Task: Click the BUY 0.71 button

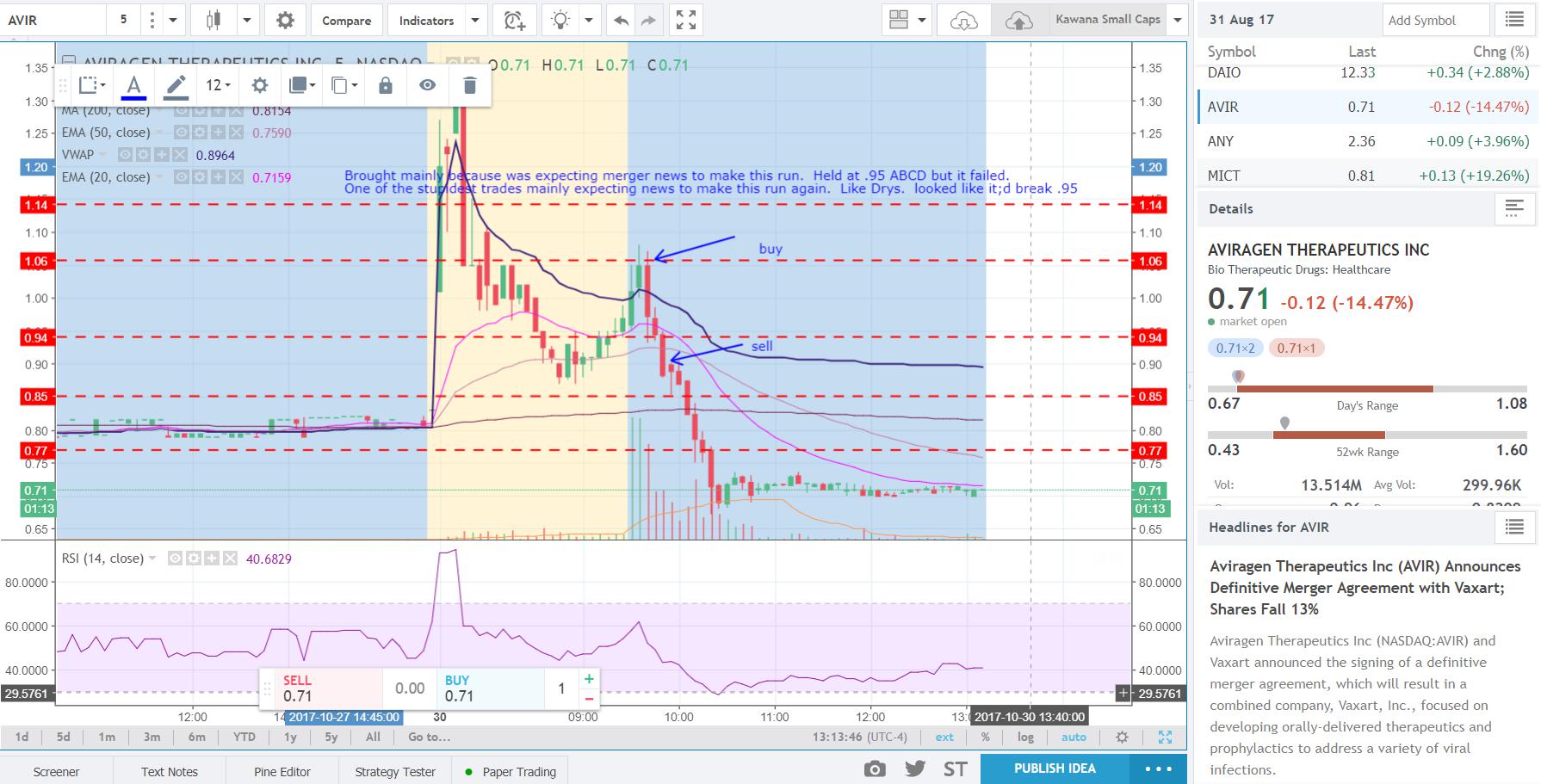Action: pos(489,688)
